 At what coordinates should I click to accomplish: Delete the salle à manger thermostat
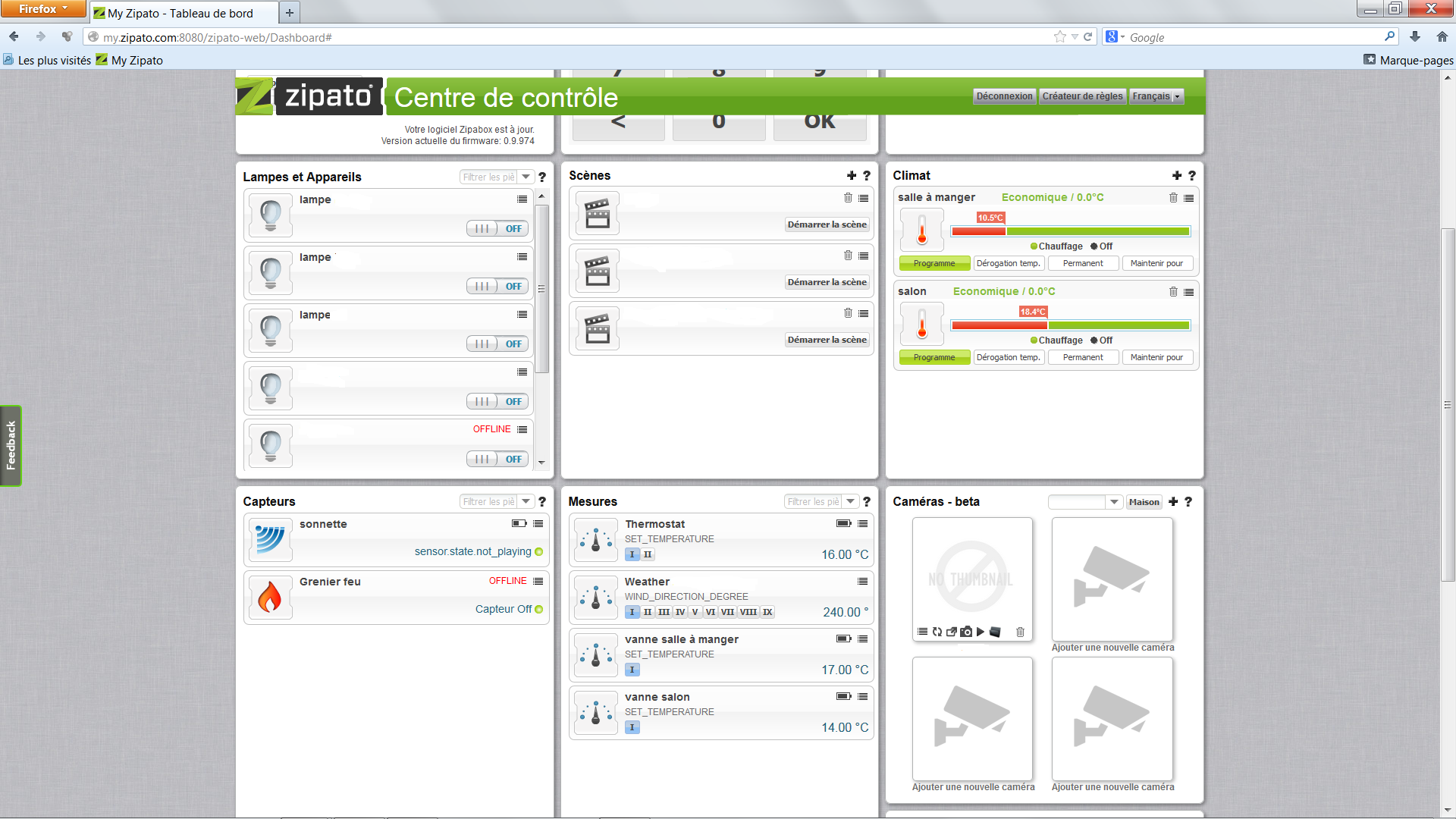point(1173,198)
